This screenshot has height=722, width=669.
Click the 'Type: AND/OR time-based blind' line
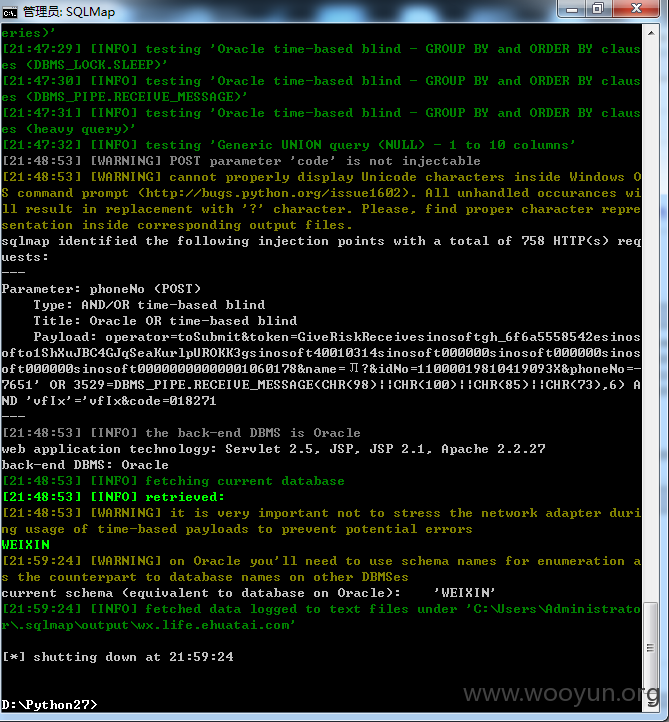pyautogui.click(x=149, y=305)
